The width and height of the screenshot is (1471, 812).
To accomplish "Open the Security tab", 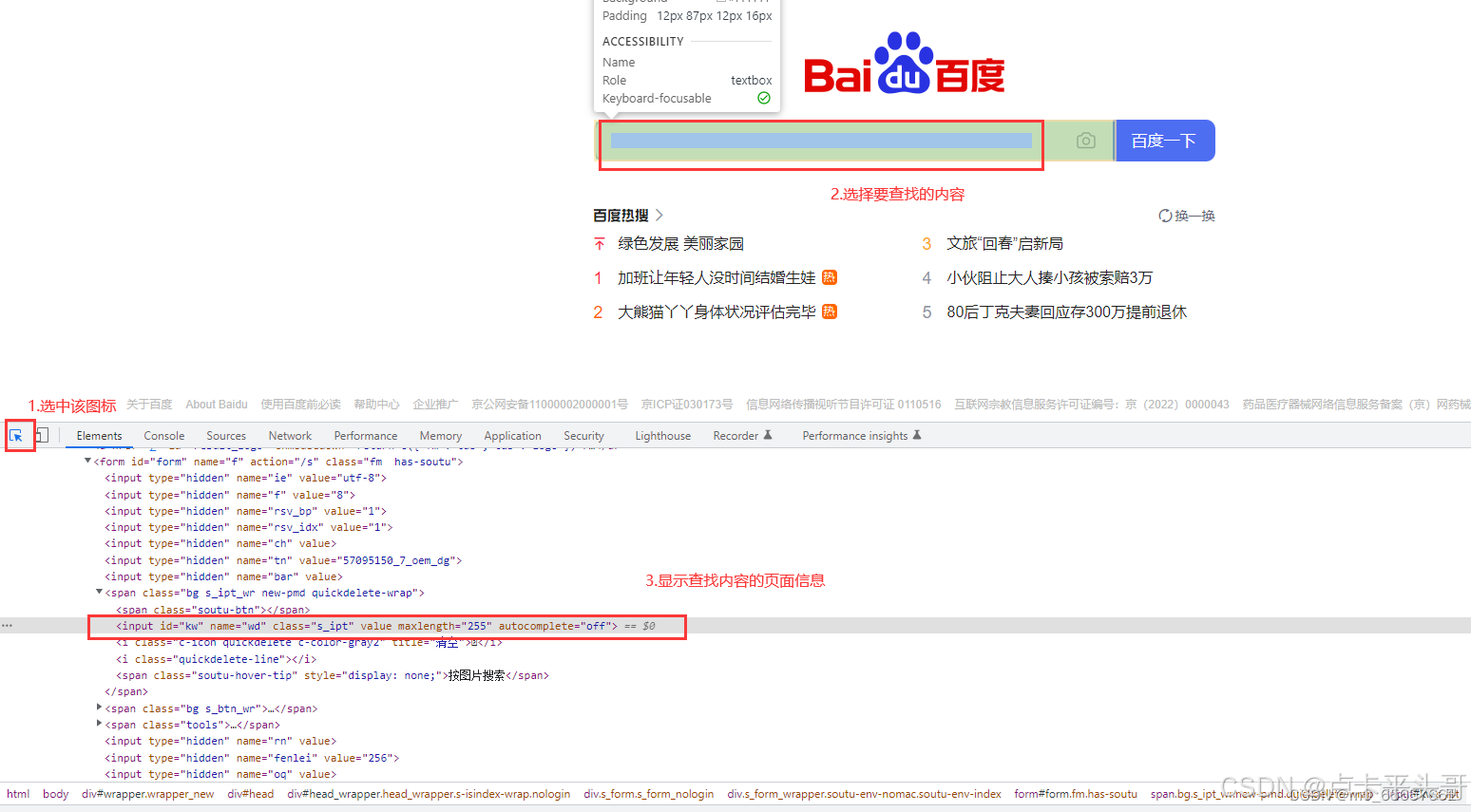I will tap(583, 436).
